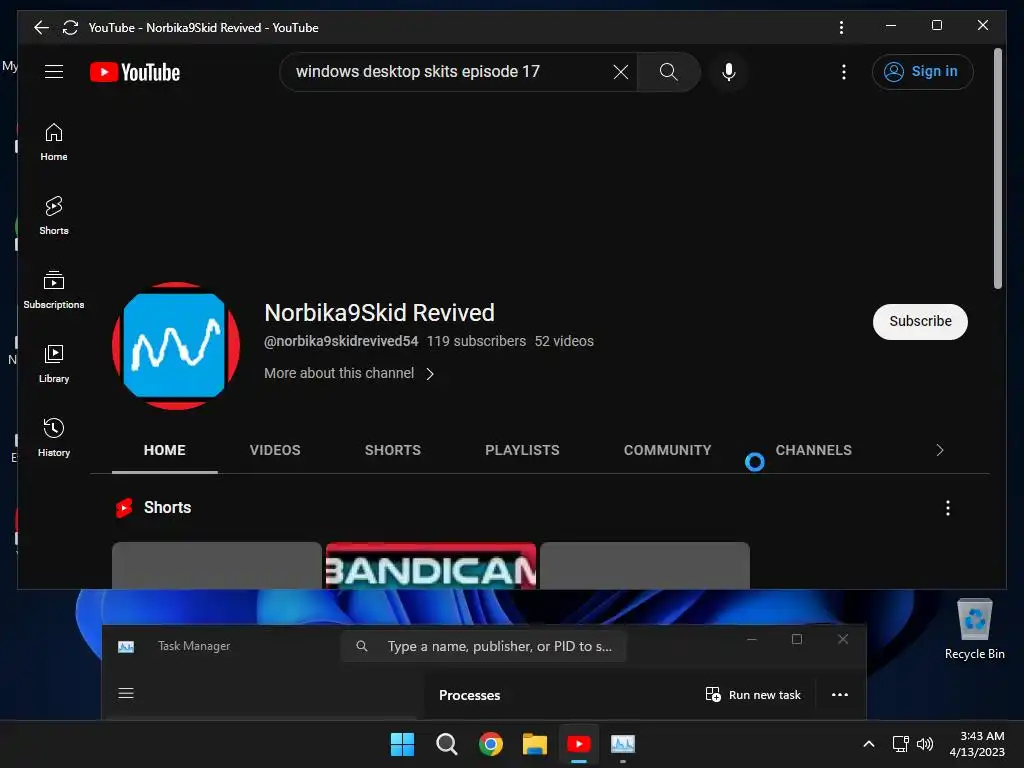
Task: Open Task Manager's more options ellipsis
Action: pos(840,695)
